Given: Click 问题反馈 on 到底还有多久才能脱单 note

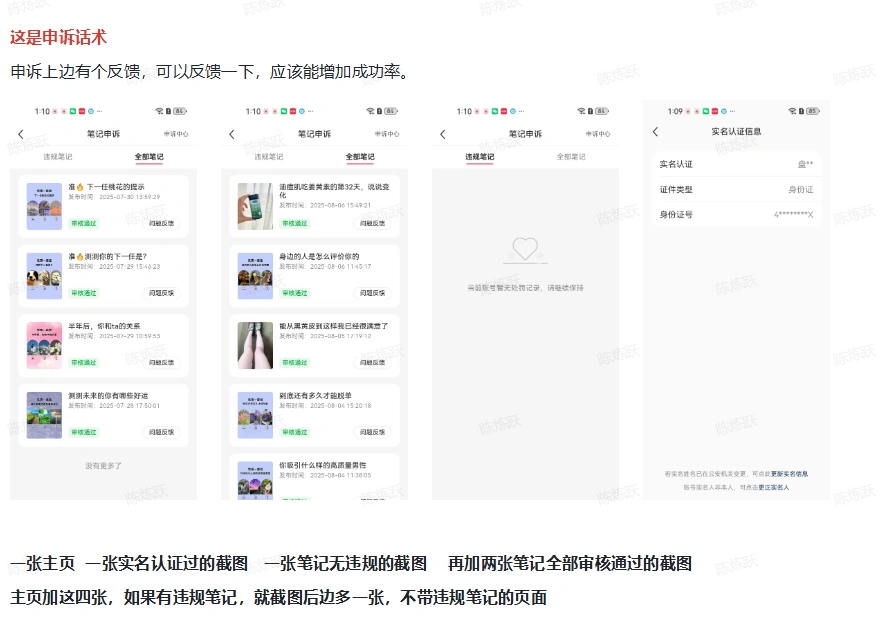Looking at the screenshot, I should tap(372, 432).
